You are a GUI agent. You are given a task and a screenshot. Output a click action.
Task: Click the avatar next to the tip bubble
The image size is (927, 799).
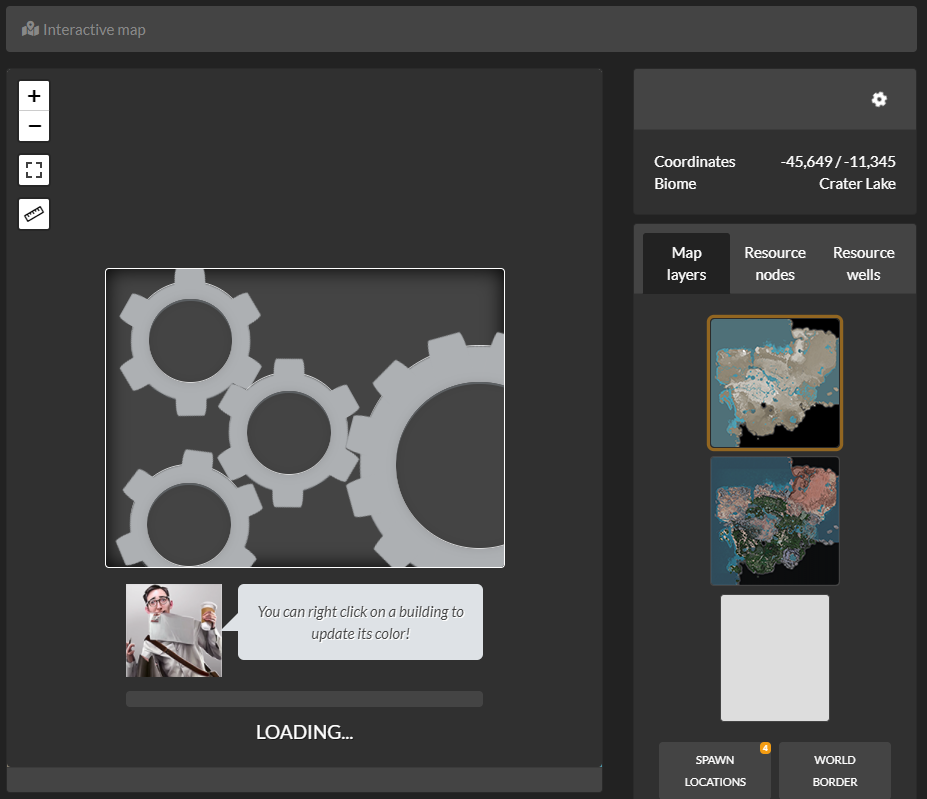[173, 630]
